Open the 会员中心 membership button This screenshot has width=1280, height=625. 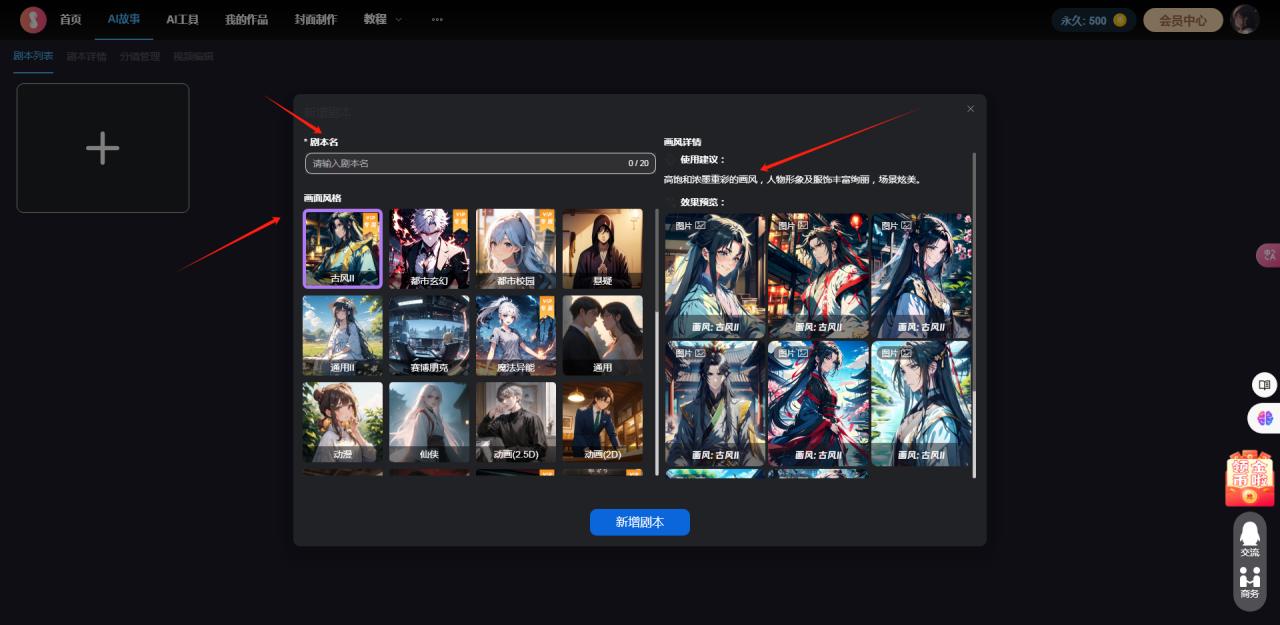click(x=1182, y=20)
